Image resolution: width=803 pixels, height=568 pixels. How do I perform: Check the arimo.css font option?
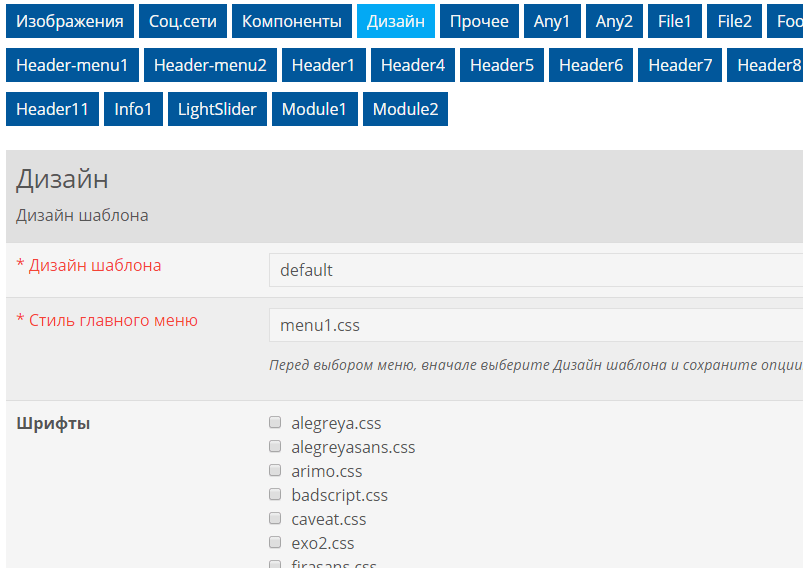(x=275, y=471)
